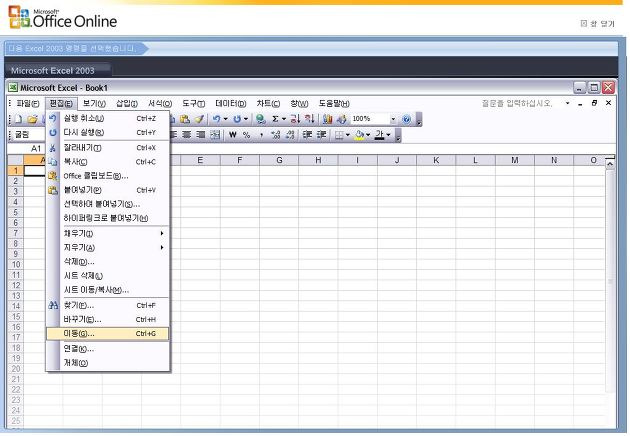Click the Increase Indent icon

click(x=321, y=135)
